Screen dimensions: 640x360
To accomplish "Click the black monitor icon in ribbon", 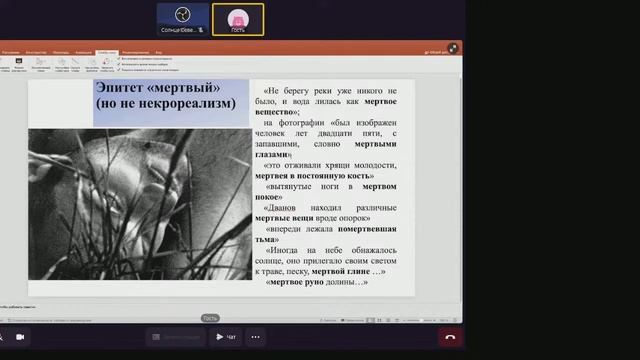I will point(19,61).
